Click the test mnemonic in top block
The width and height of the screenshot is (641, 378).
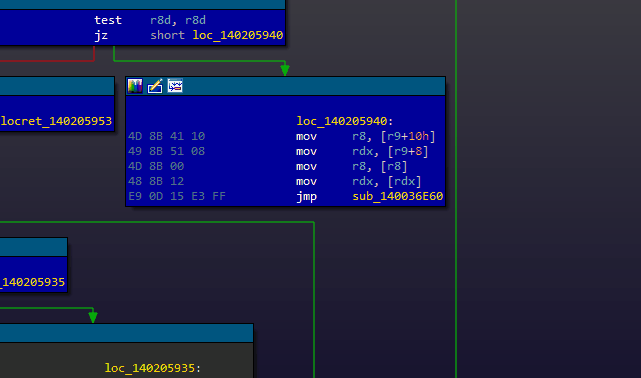click(x=108, y=20)
